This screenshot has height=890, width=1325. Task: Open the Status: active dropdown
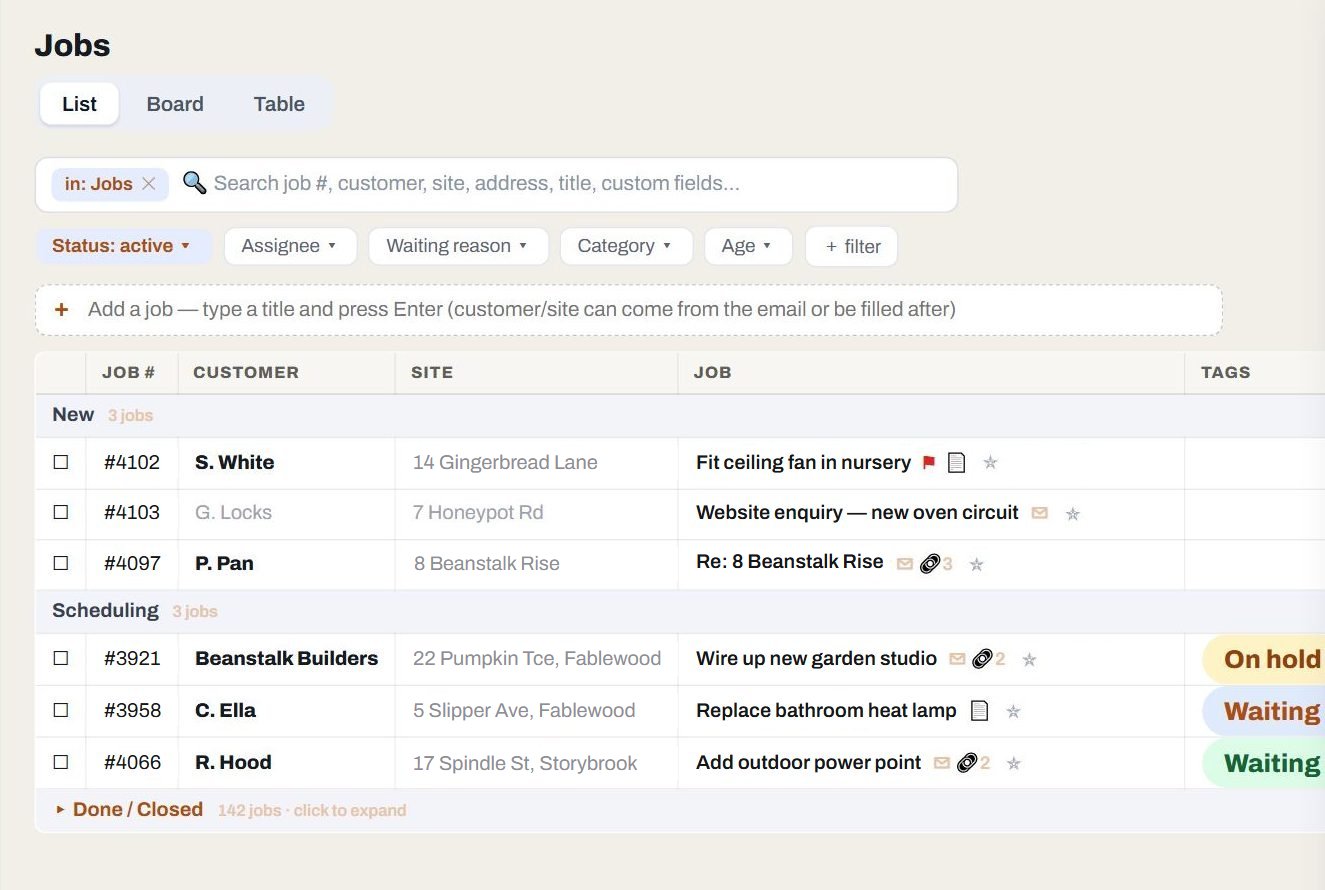(123, 246)
